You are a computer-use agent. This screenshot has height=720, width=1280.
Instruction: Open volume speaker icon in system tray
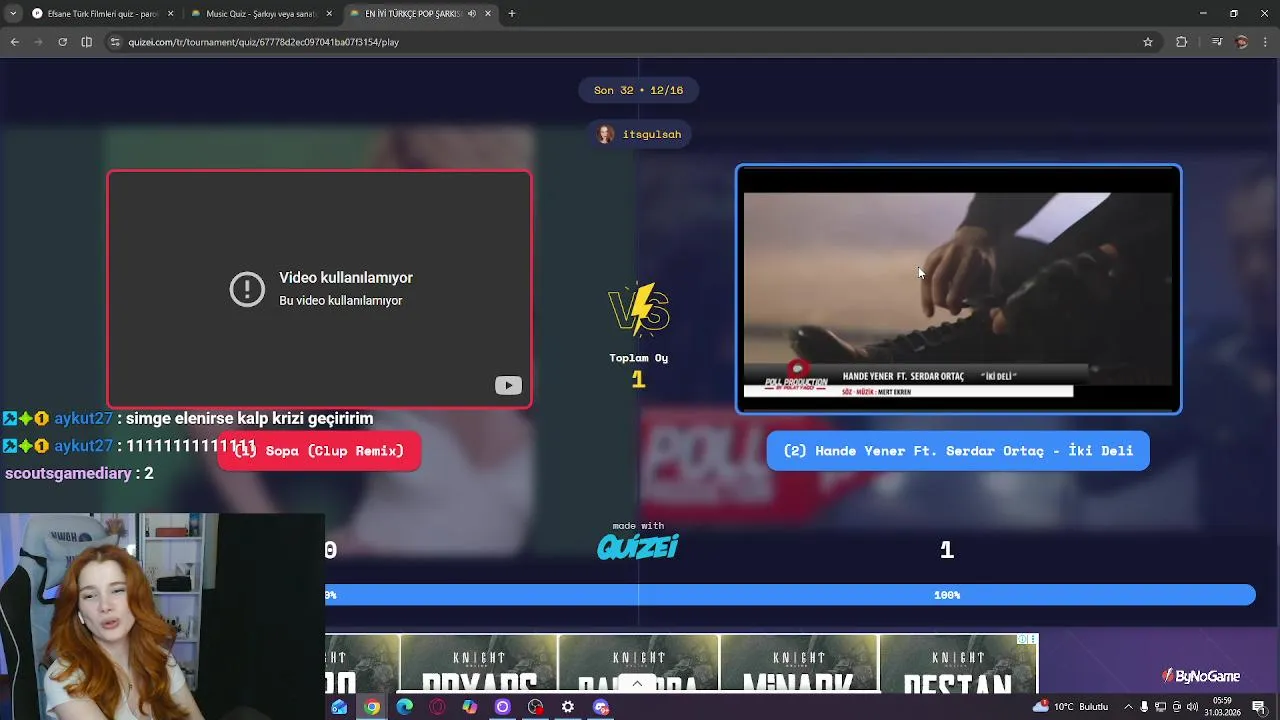point(1192,707)
